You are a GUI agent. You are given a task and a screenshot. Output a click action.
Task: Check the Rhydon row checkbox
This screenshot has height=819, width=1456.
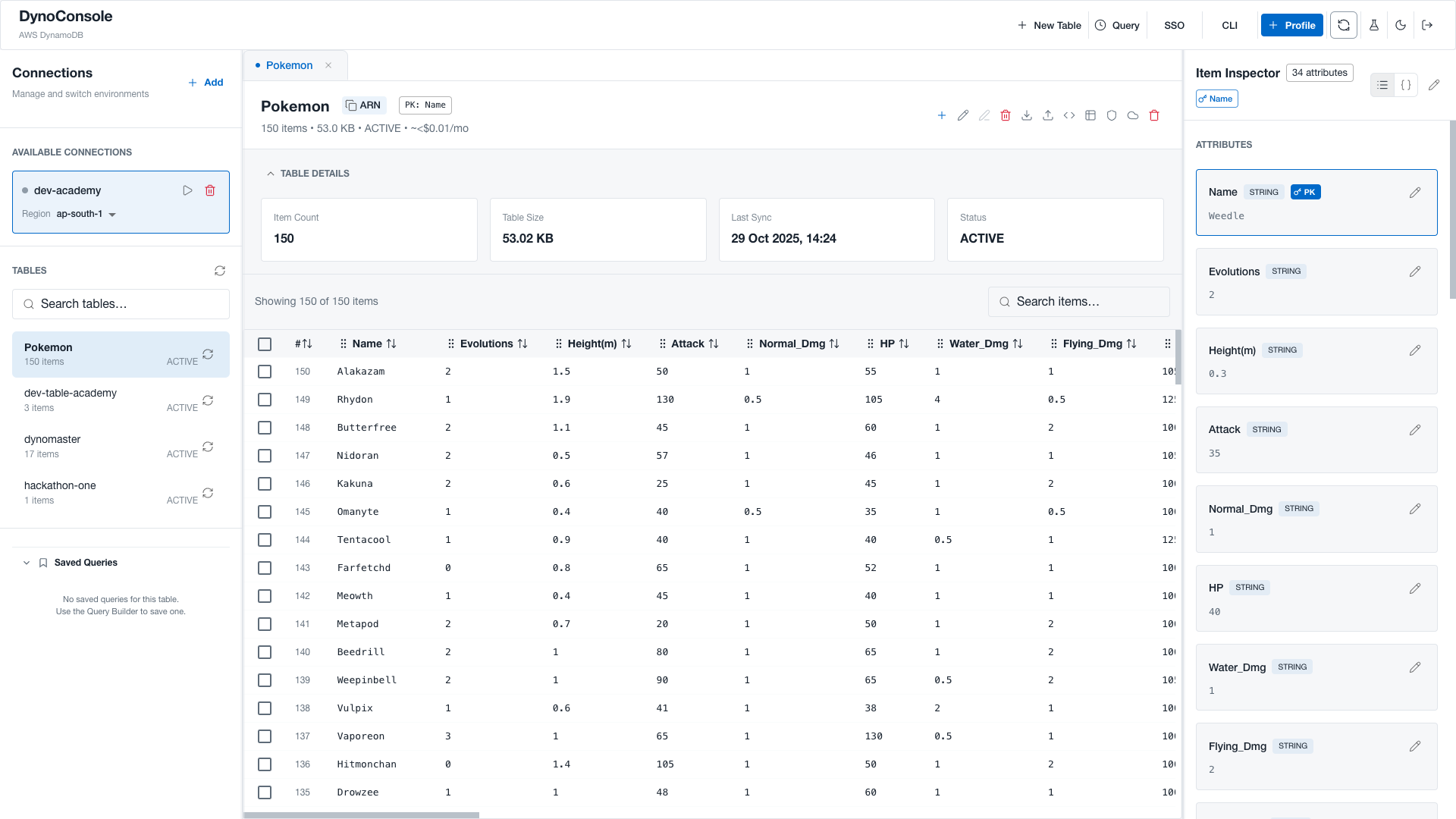[x=265, y=400]
